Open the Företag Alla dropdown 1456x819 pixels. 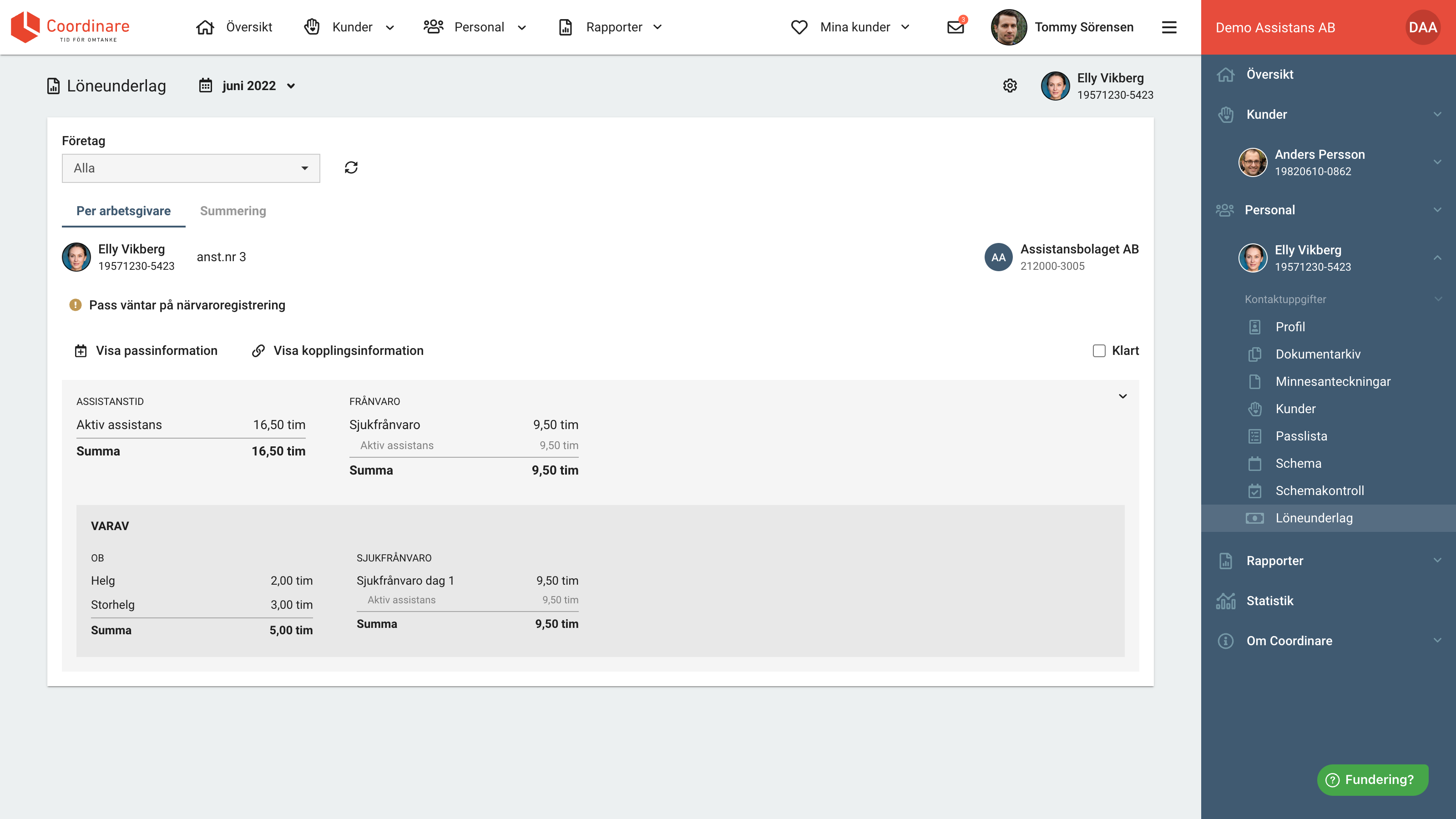pos(191,168)
